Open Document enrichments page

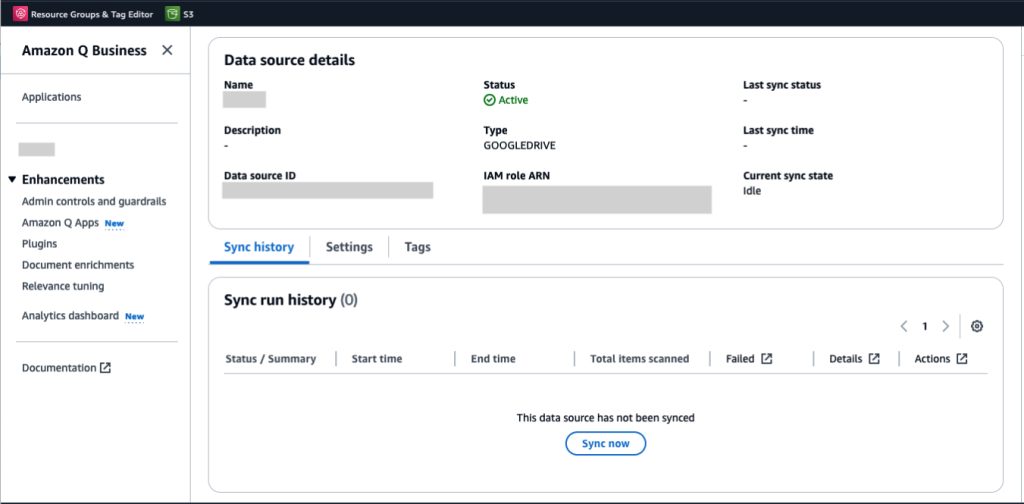pos(78,265)
